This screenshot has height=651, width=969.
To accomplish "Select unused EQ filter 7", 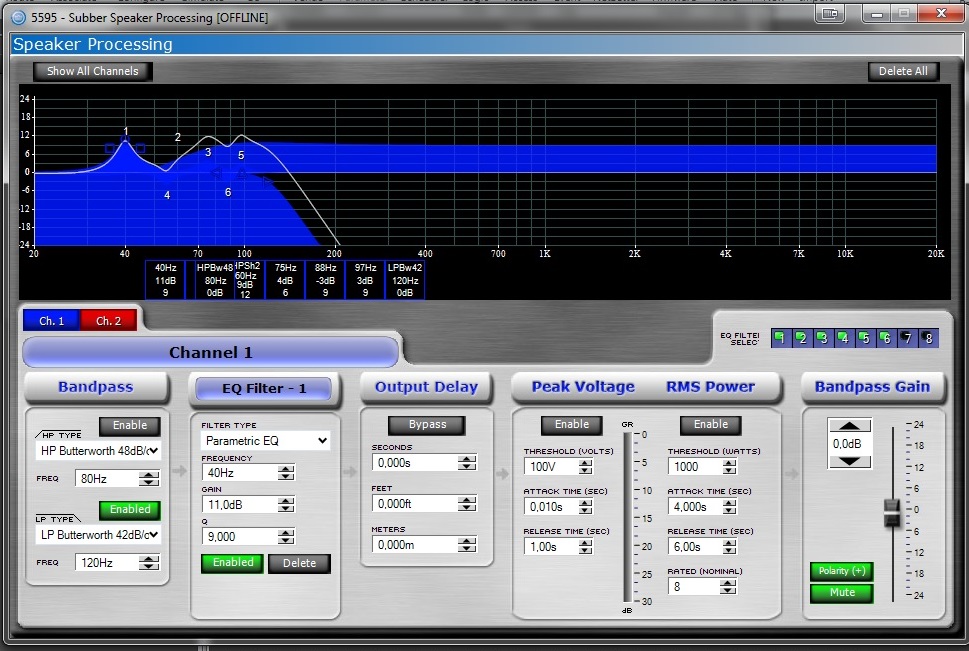I will (x=907, y=339).
